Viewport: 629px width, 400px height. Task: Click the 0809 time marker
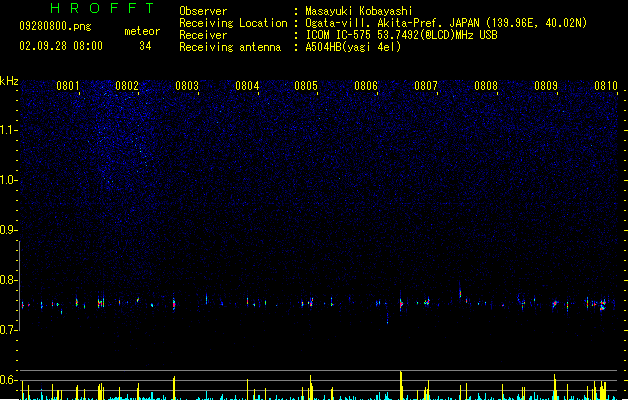[x=546, y=86]
